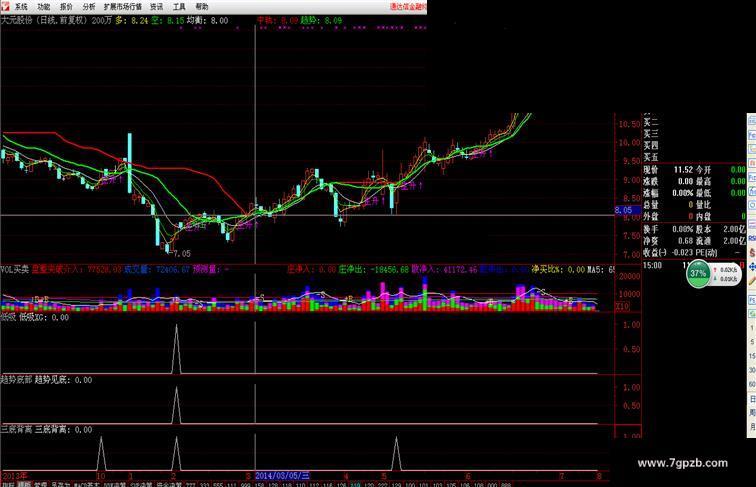Screen dimensions: 756x487
Task: Open the 资讯 menu
Action: click(x=156, y=7)
